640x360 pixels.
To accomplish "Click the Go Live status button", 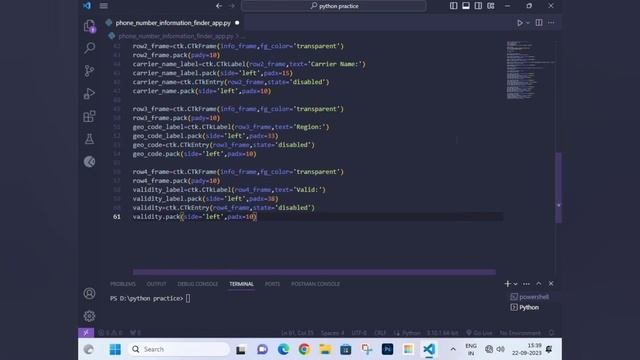I will pos(479,333).
